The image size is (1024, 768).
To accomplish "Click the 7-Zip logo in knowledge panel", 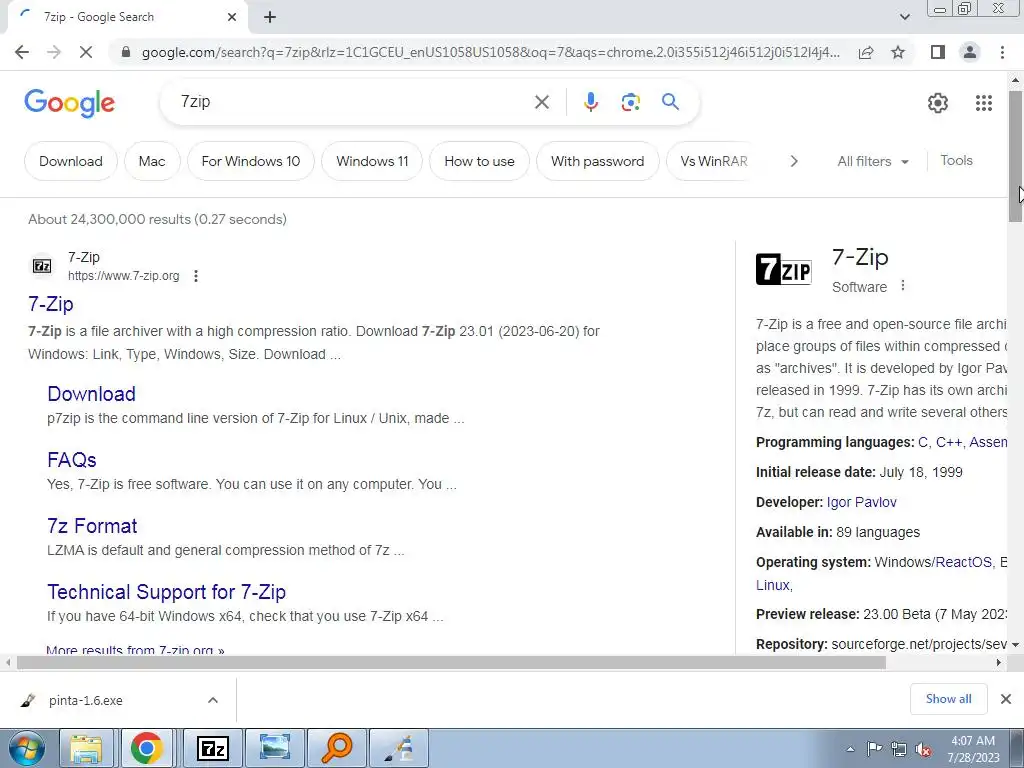I will (784, 269).
